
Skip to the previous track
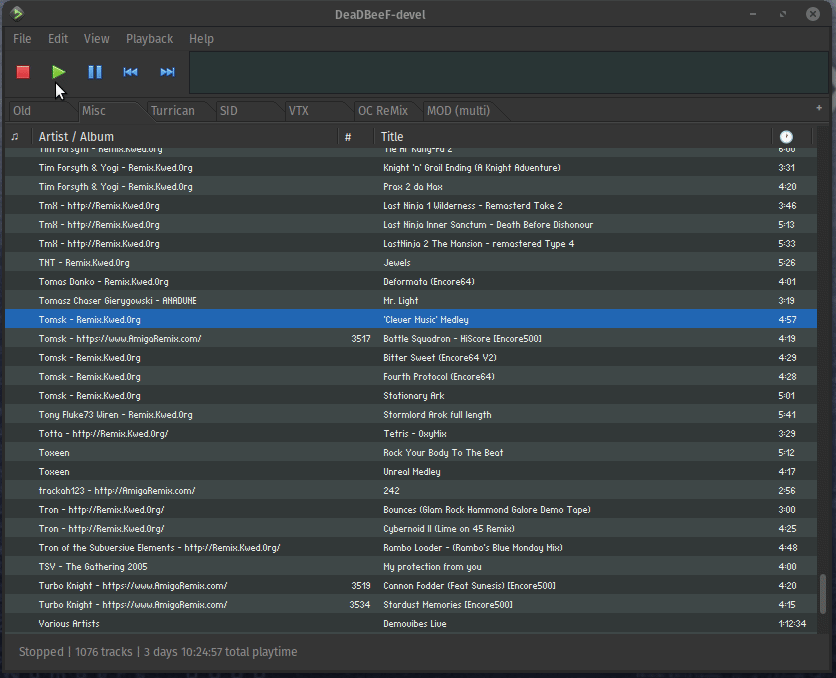click(x=131, y=72)
